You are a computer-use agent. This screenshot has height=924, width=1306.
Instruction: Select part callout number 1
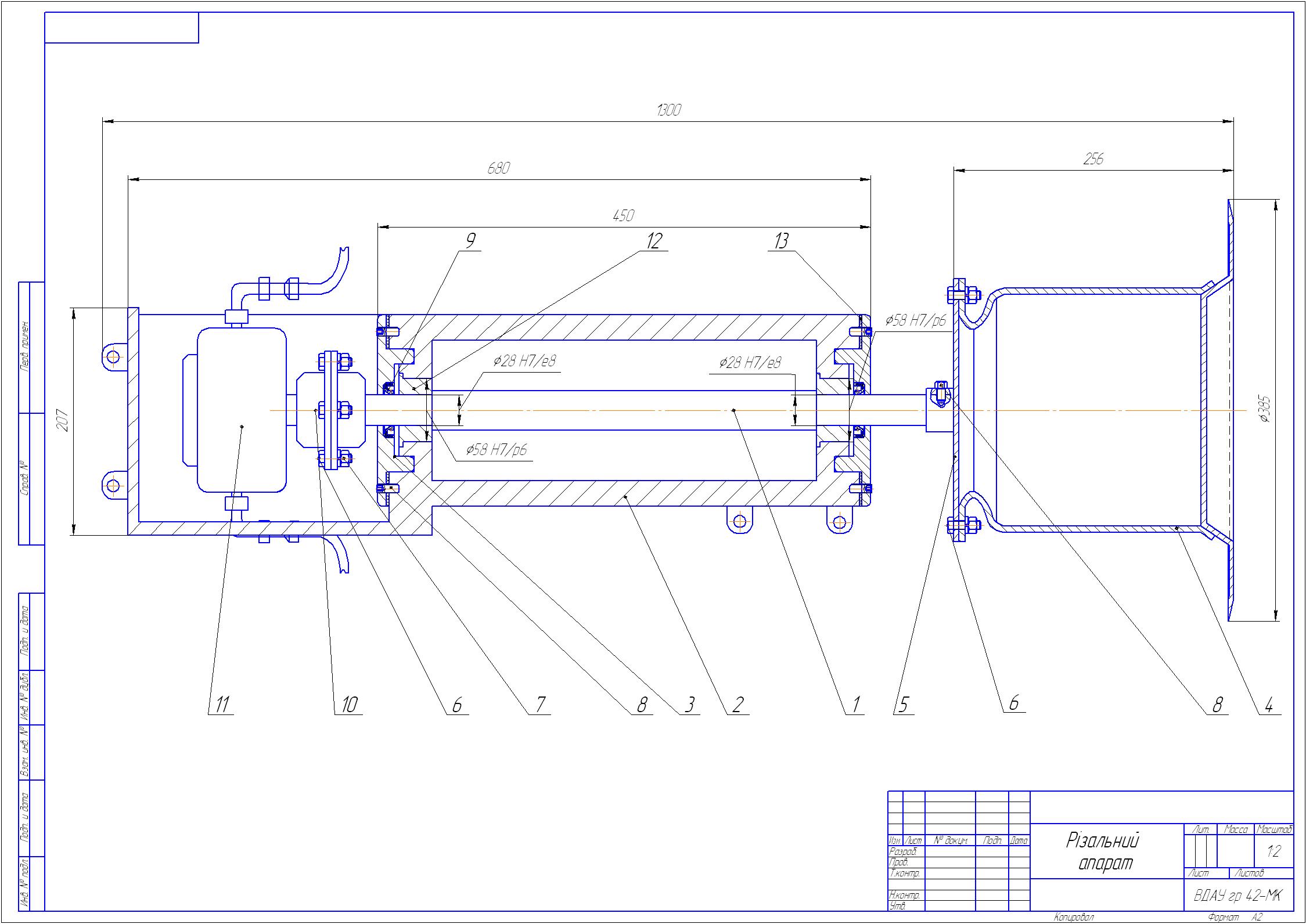855,705
